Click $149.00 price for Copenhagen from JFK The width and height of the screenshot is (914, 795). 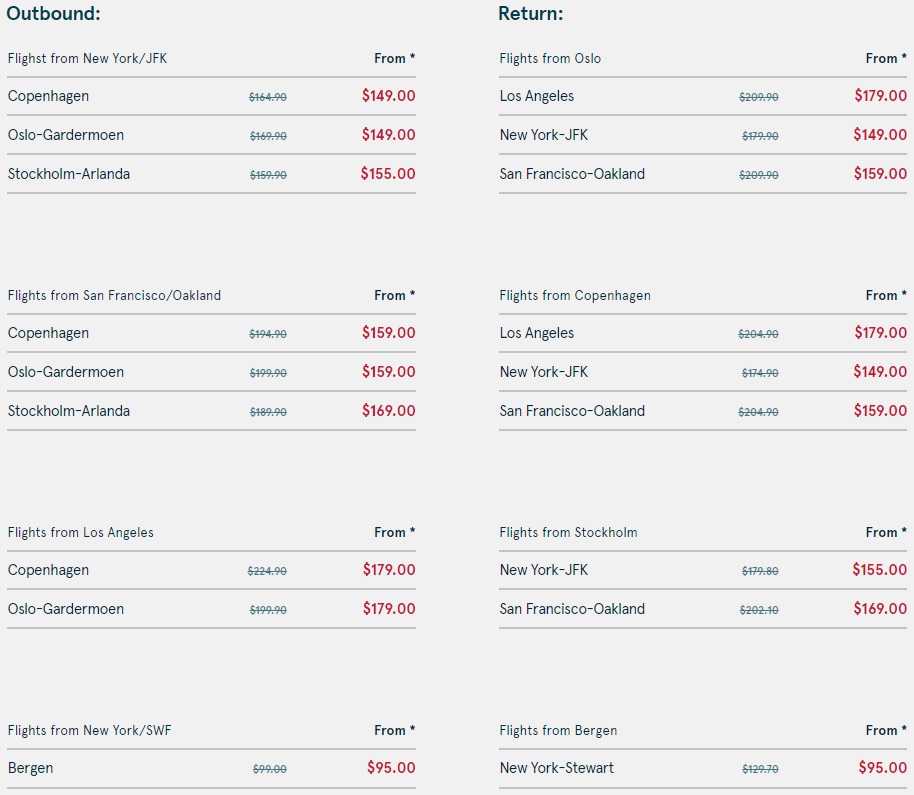pyautogui.click(x=388, y=96)
